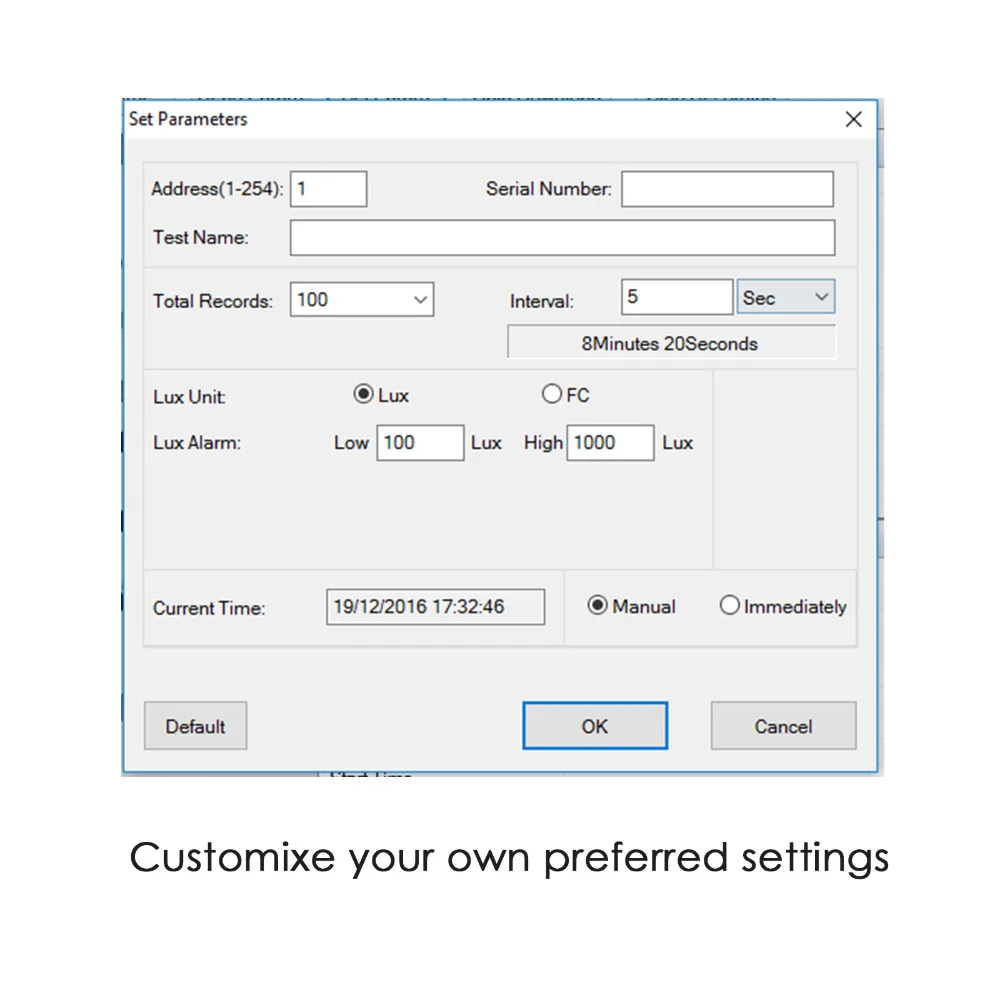
Task: Select the High alarm value 1000
Action: (x=611, y=442)
